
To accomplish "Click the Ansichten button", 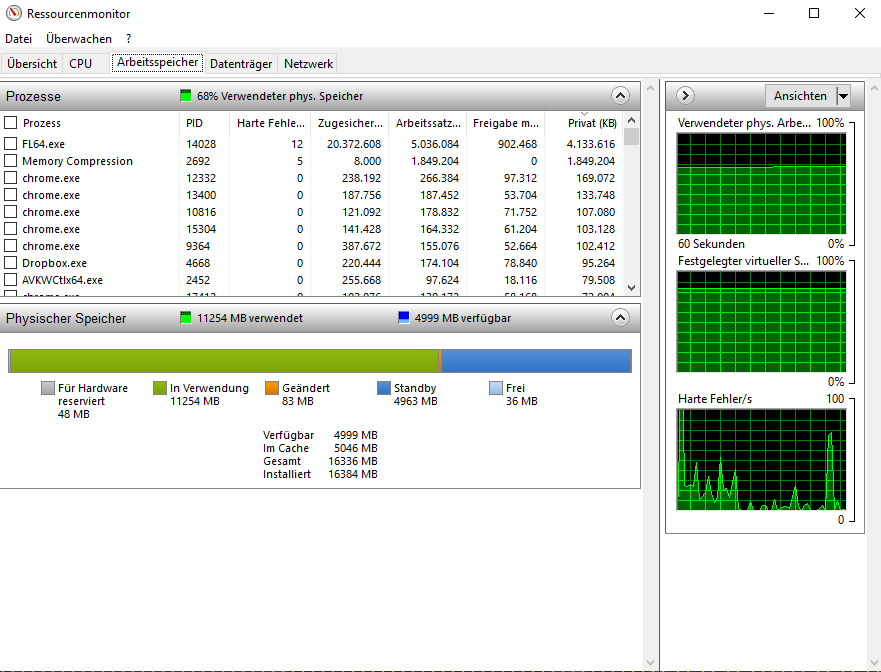I will 800,96.
